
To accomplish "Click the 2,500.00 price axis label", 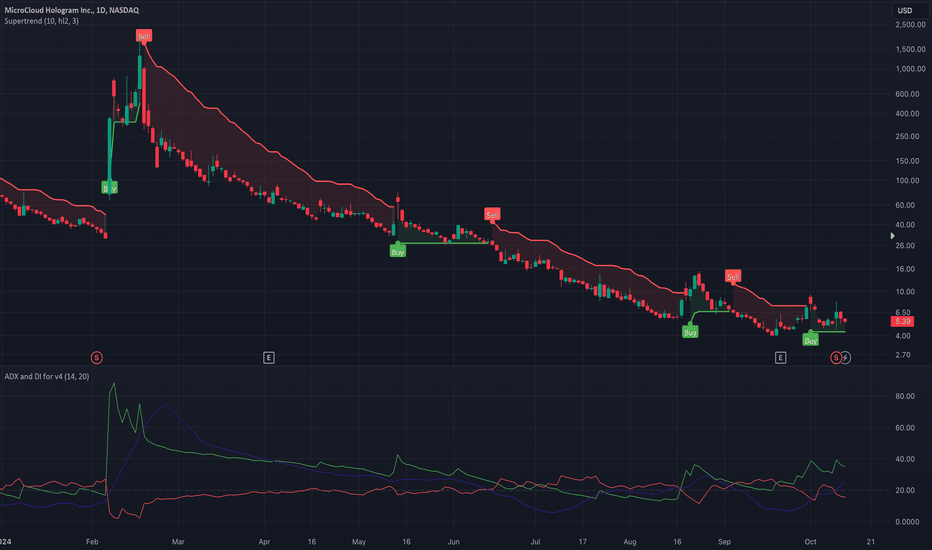I will pos(911,24).
